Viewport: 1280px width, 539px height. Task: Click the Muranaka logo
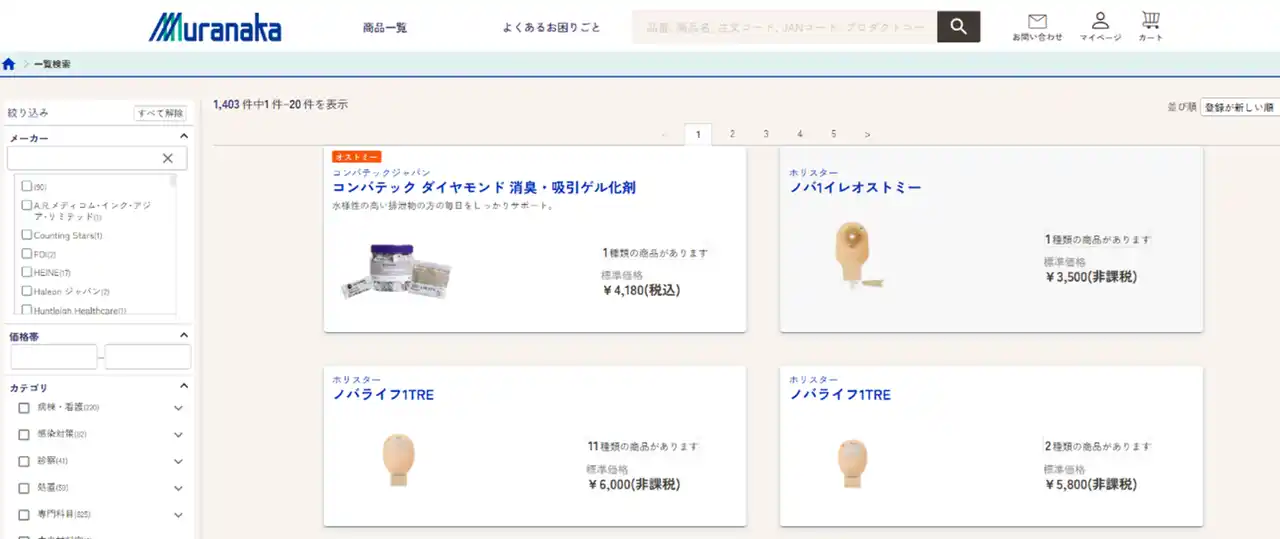point(215,27)
